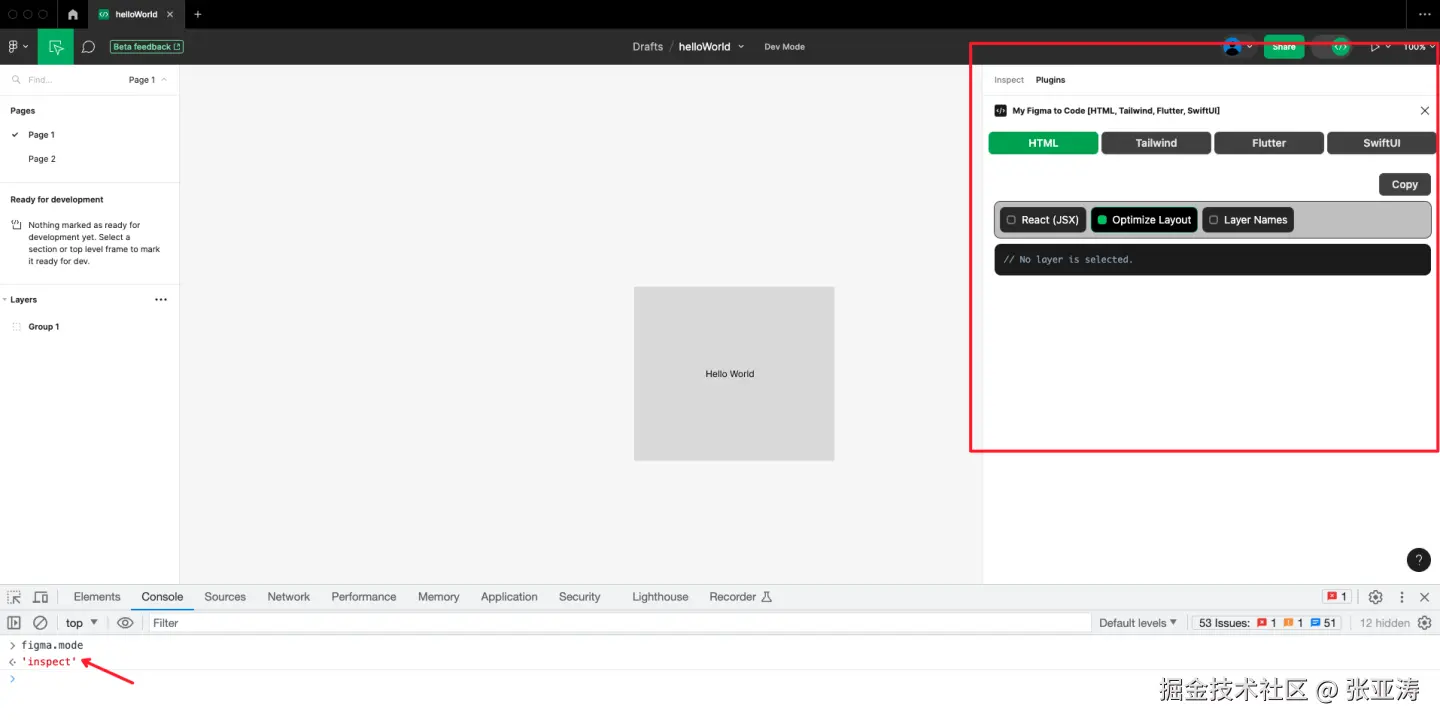Clear the console with the ban icon
Screen dimensions: 1440x724
[40, 623]
